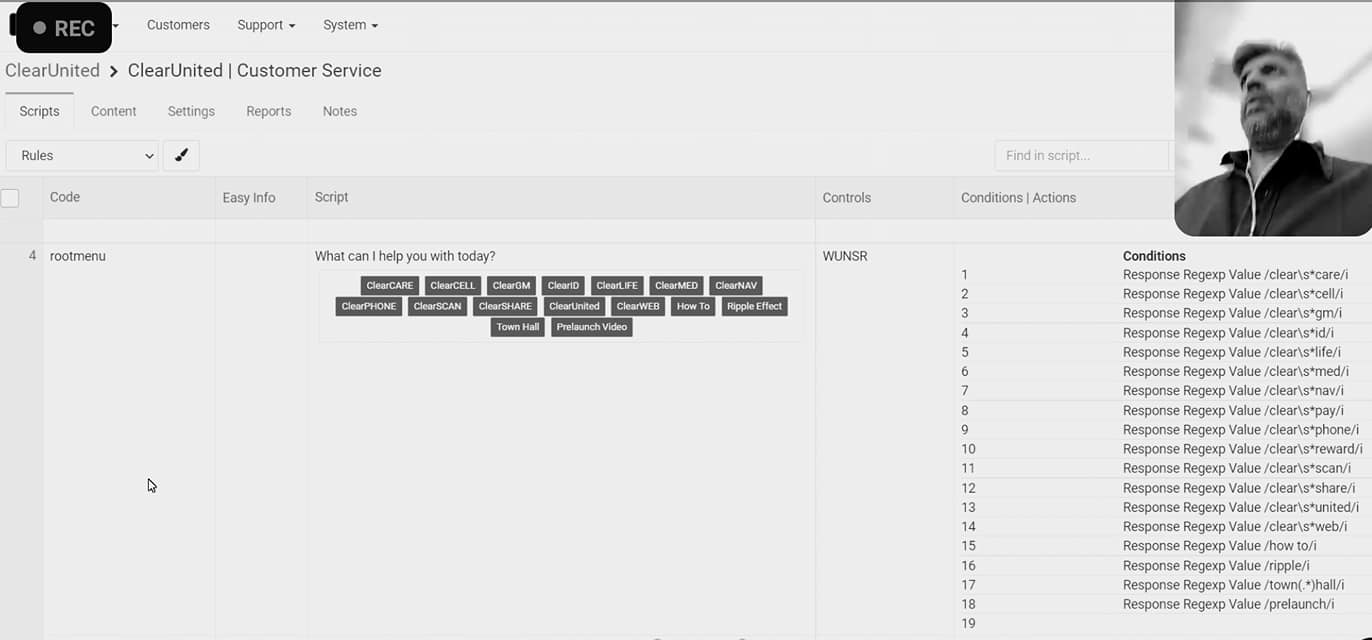Expand the Support menu

coord(266,25)
